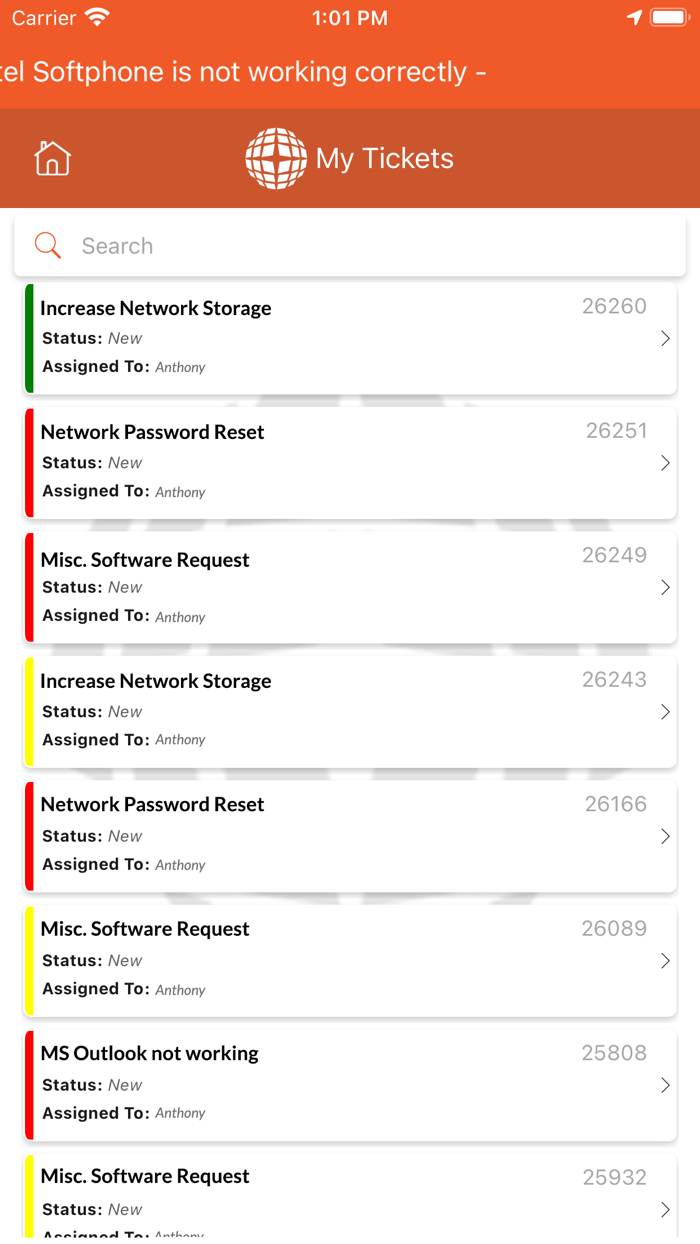700x1244 pixels.
Task: Expand ticket 26251 with its arrow
Action: click(x=665, y=463)
